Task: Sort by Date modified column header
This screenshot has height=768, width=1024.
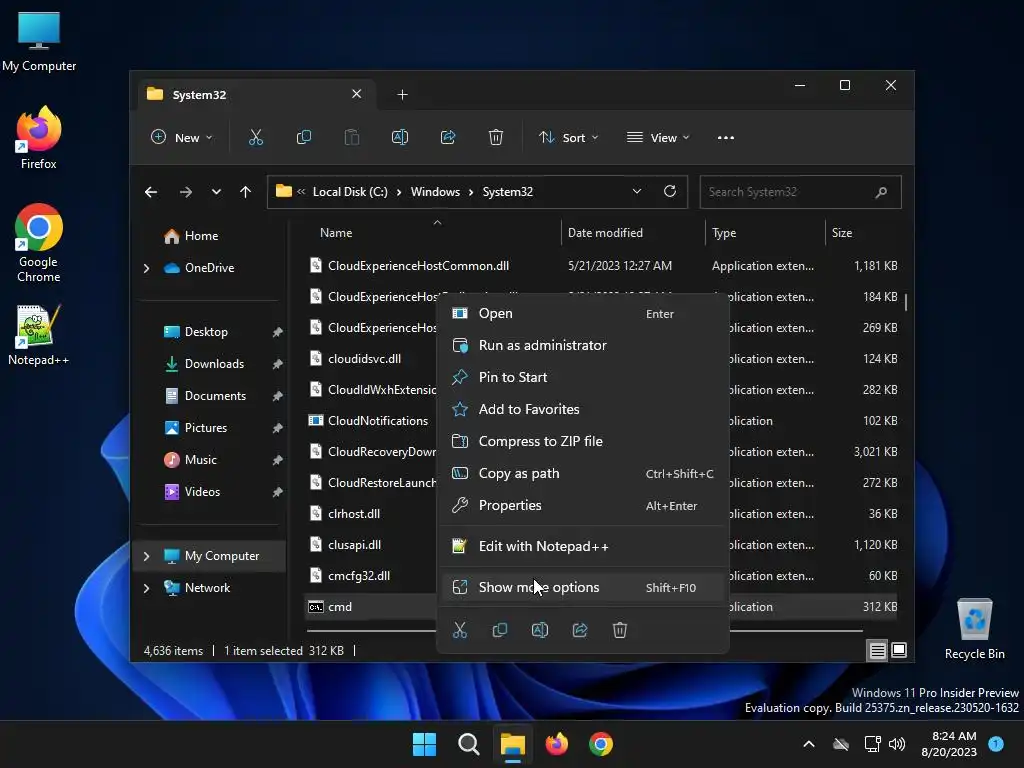Action: coord(605,233)
